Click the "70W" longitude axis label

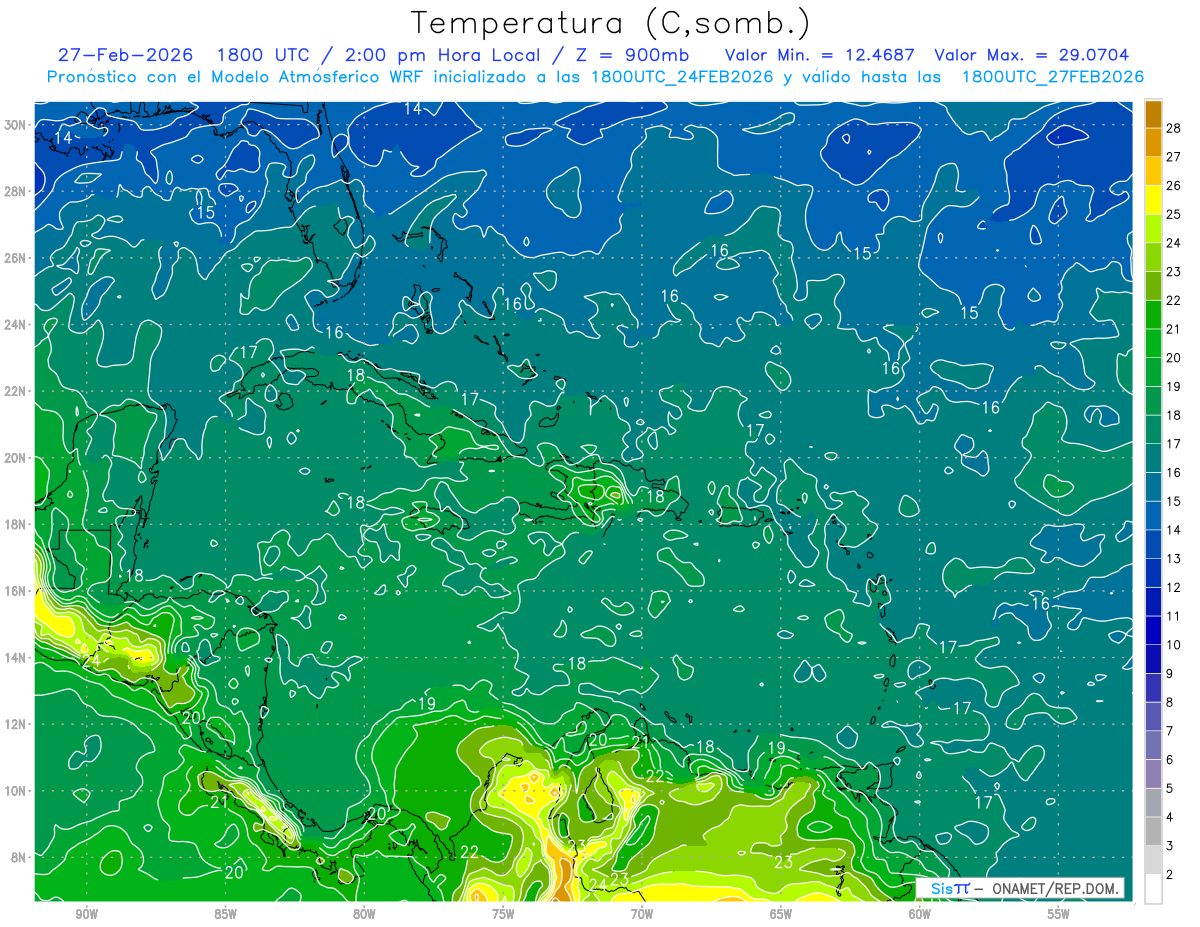642,914
